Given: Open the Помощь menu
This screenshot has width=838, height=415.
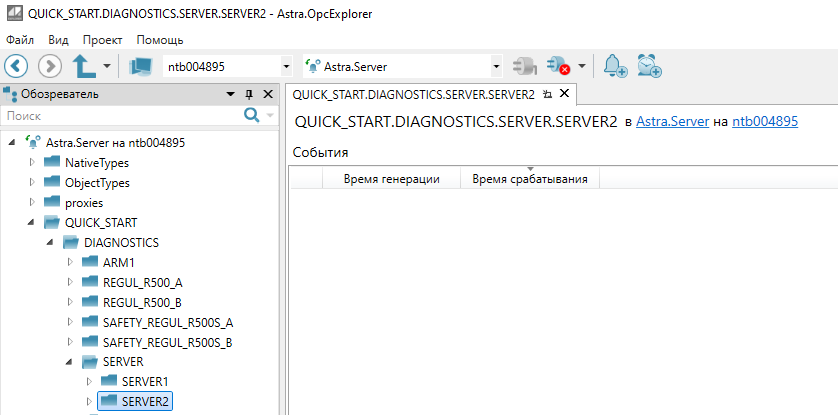Looking at the screenshot, I should 159,40.
